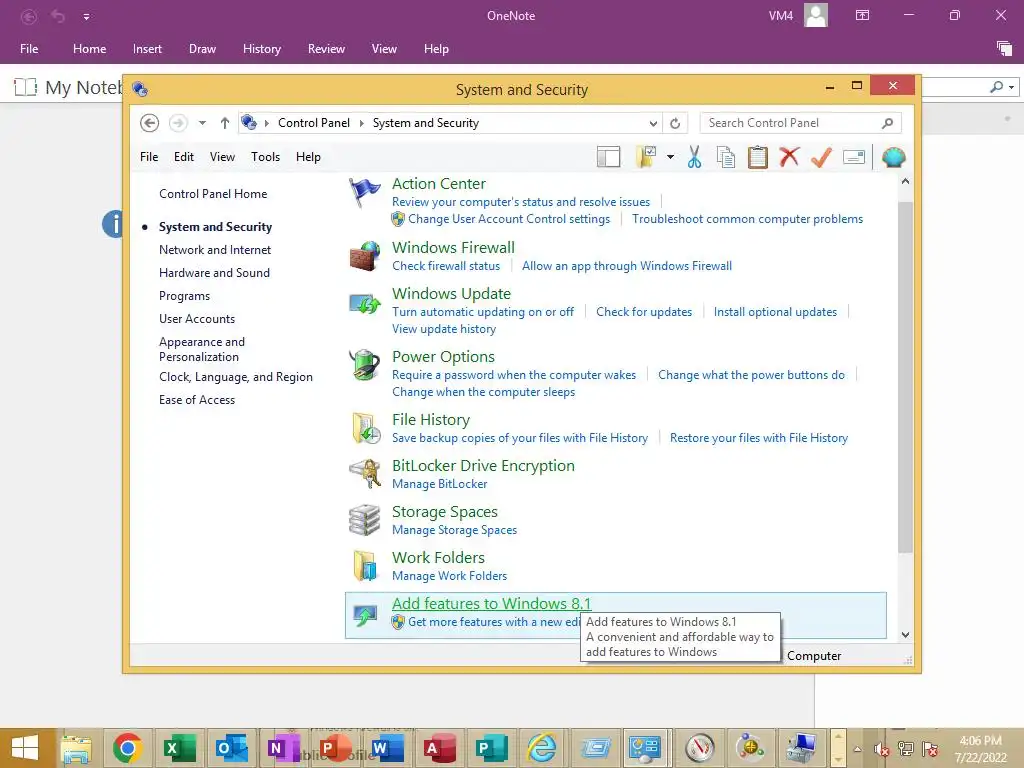
Task: Click the Storage Spaces drives icon
Action: [x=364, y=520]
